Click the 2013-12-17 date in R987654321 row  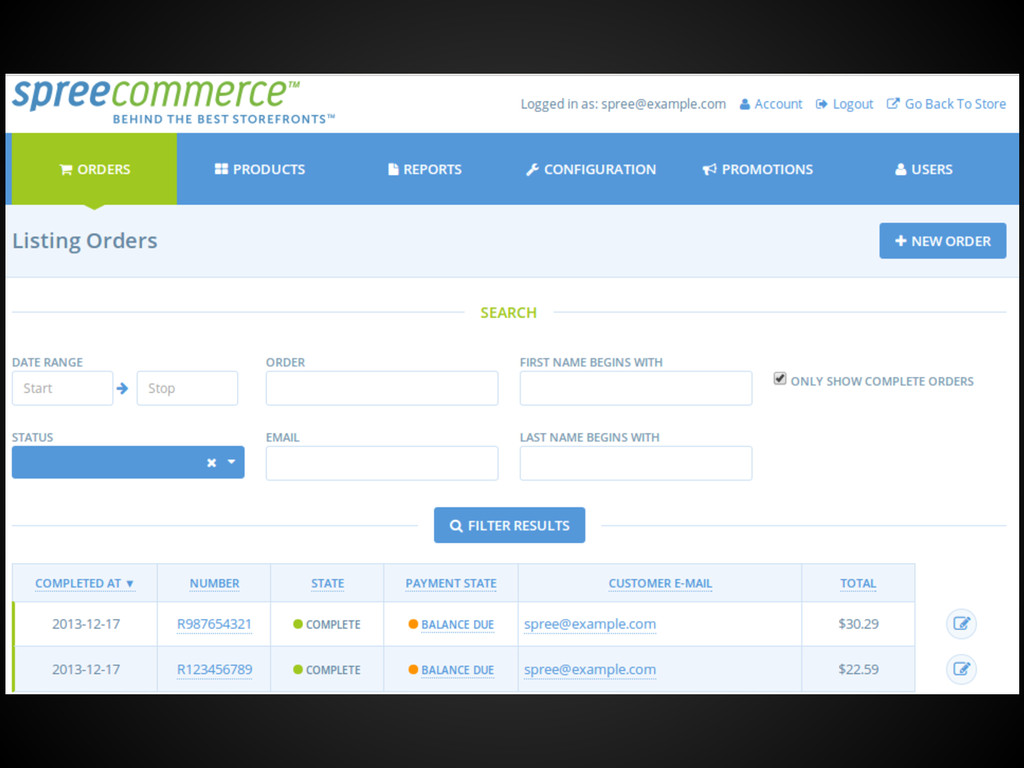pos(86,624)
